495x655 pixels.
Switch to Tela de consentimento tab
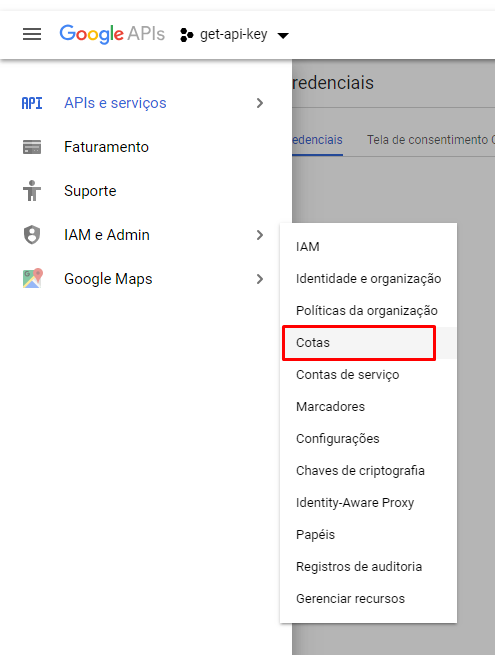(x=430, y=140)
